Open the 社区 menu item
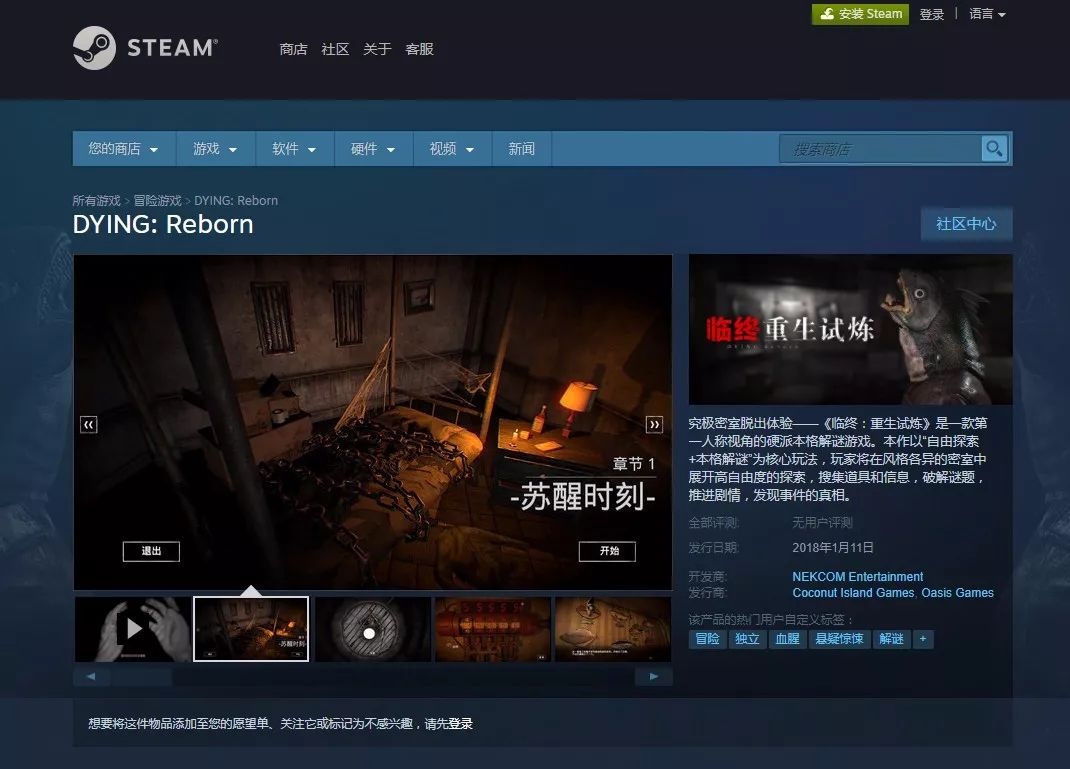This screenshot has height=769, width=1070. point(334,49)
